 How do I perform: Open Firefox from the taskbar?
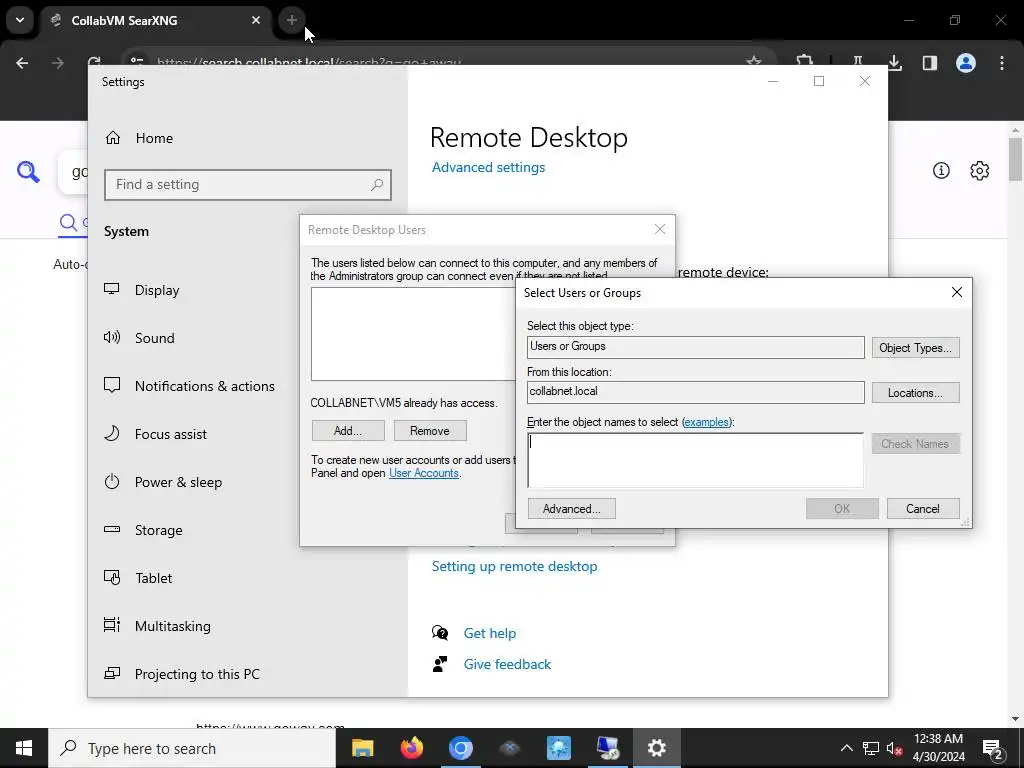point(411,748)
